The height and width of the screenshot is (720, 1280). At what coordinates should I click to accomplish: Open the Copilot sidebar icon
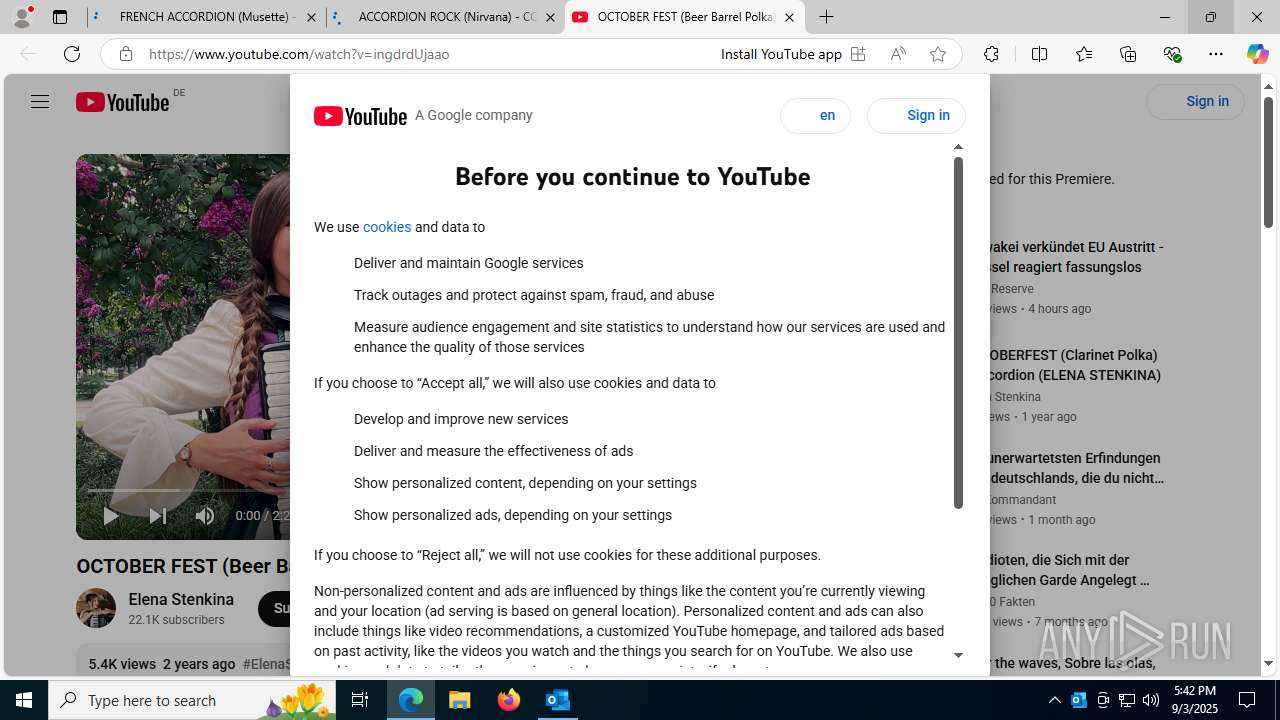point(1257,54)
